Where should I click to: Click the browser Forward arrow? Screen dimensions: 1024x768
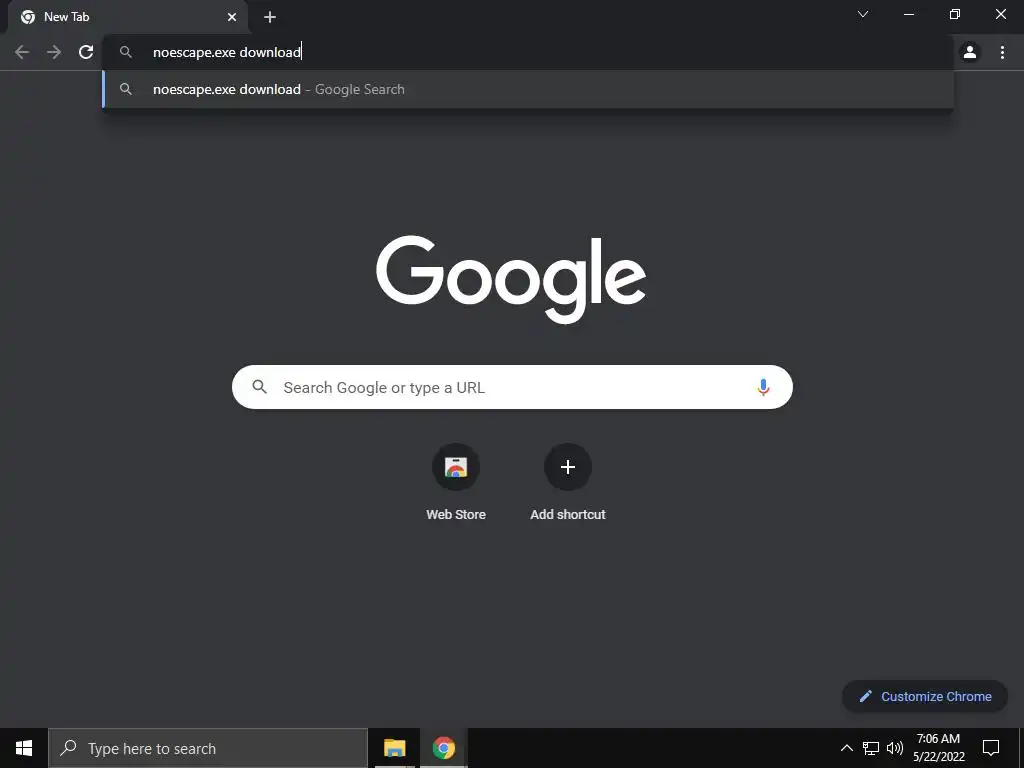pyautogui.click(x=54, y=52)
